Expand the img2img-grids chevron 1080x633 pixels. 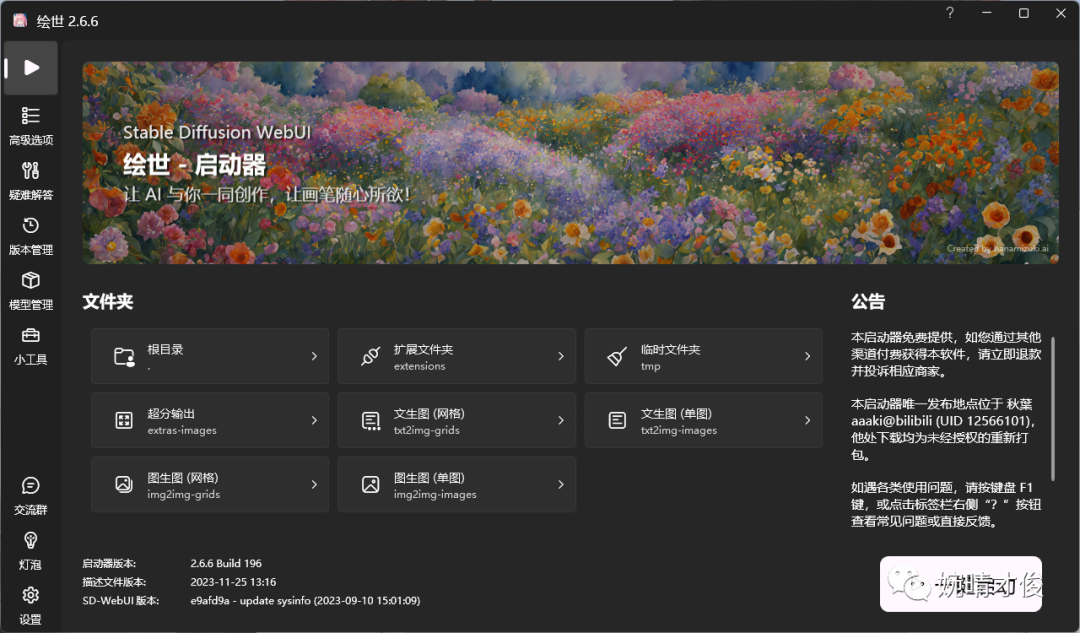coord(314,484)
